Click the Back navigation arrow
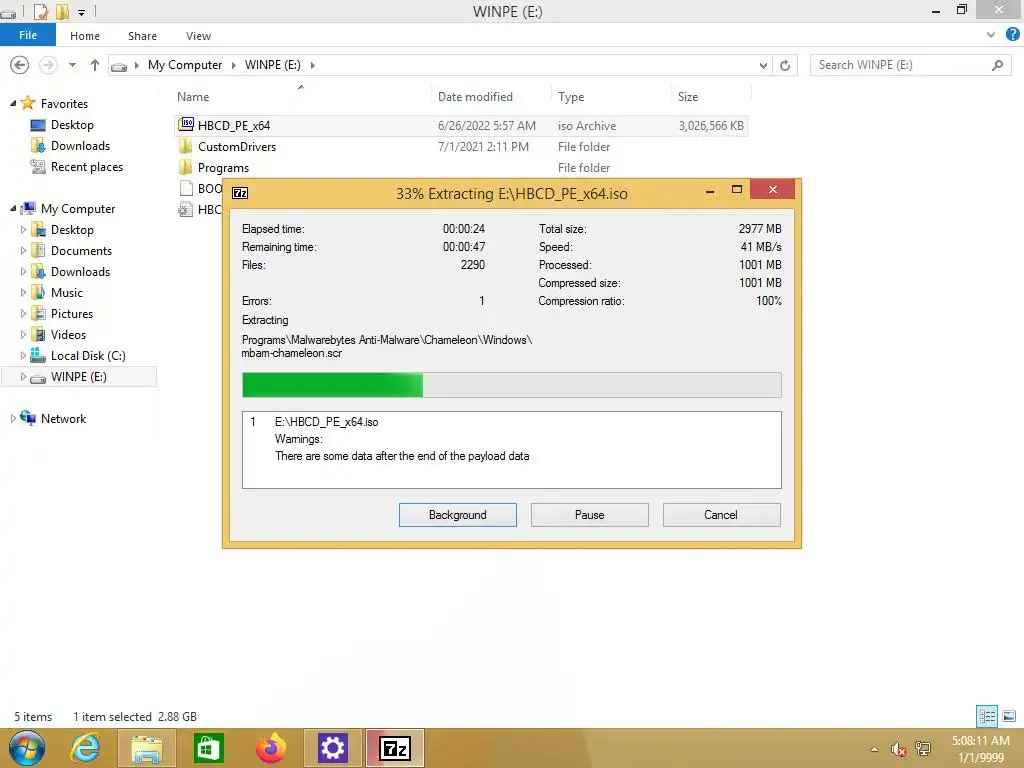The height and width of the screenshot is (768, 1024). (20, 65)
